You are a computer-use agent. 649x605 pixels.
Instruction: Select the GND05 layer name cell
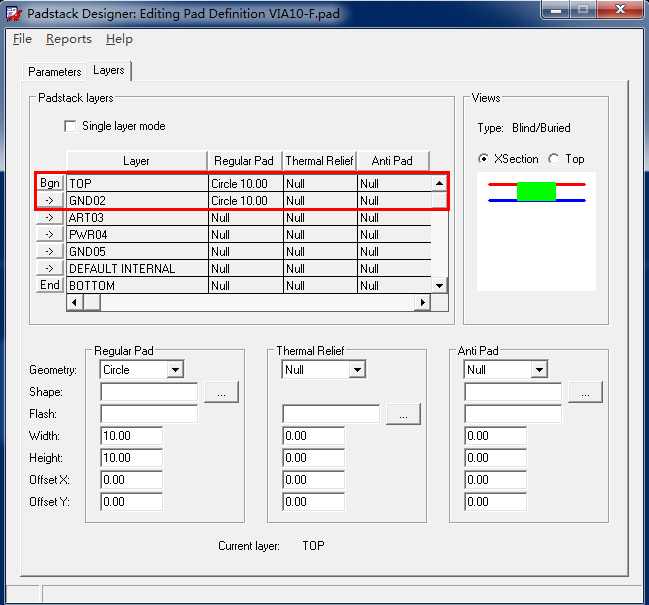coord(137,252)
